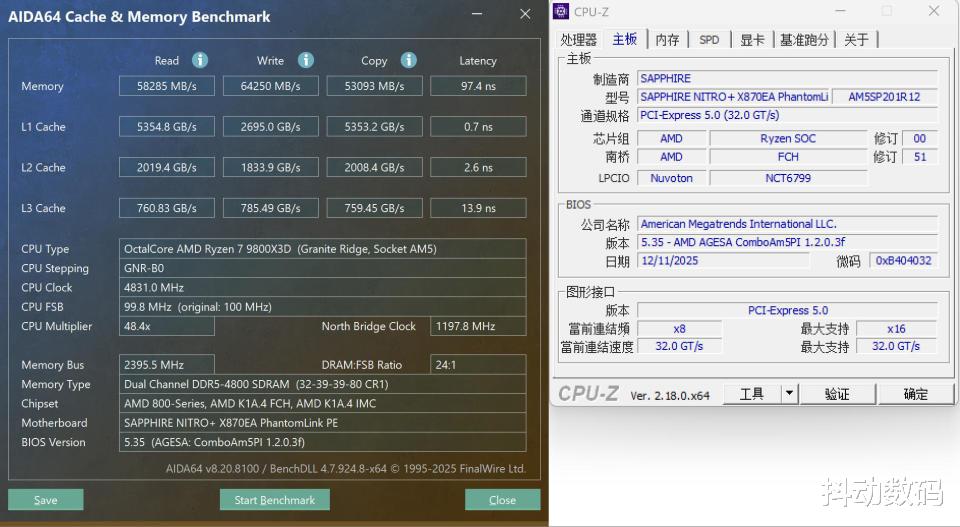Click Start Benchmark button

coord(274,499)
